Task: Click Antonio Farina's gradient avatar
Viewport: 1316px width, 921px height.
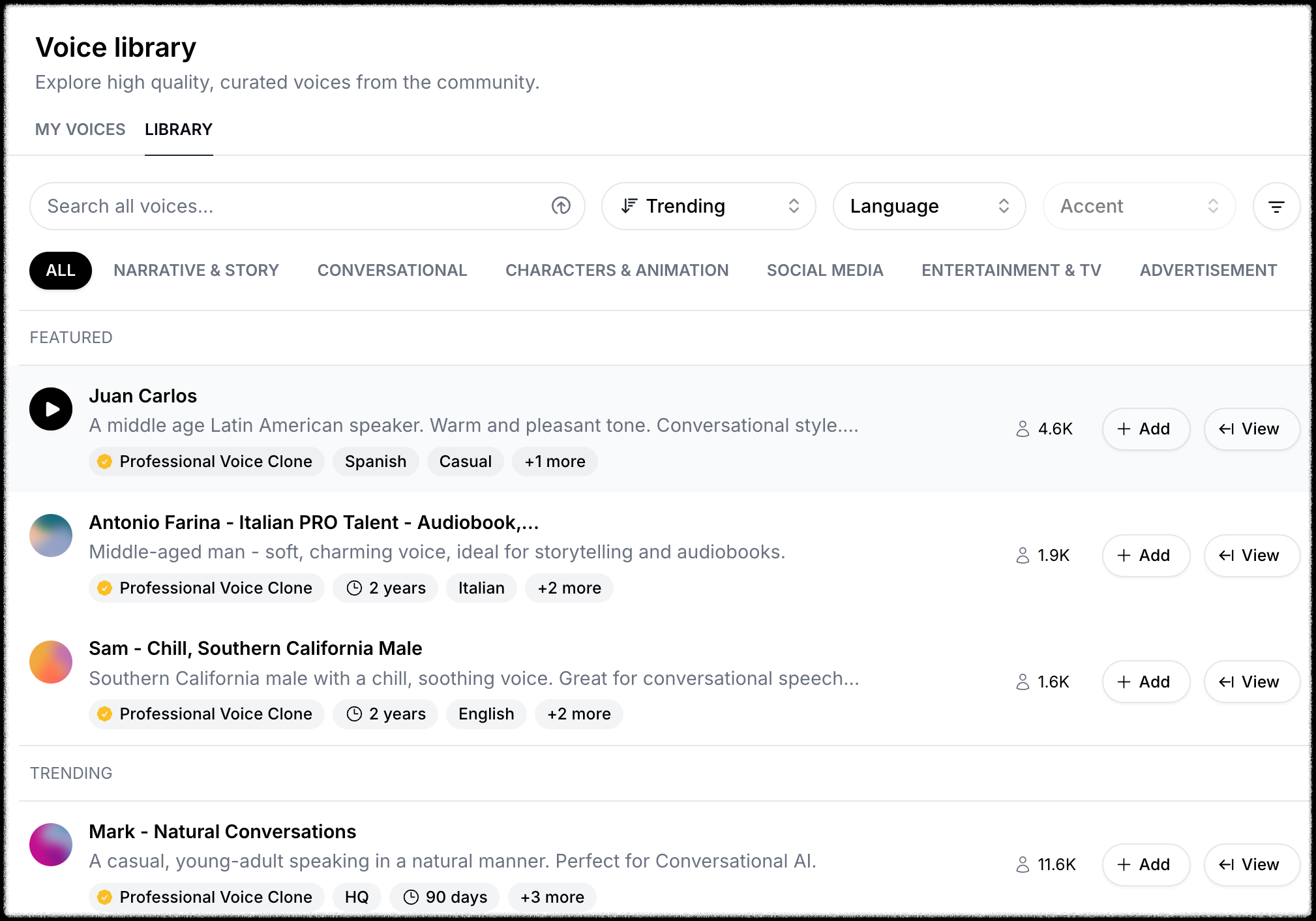Action: [x=51, y=536]
